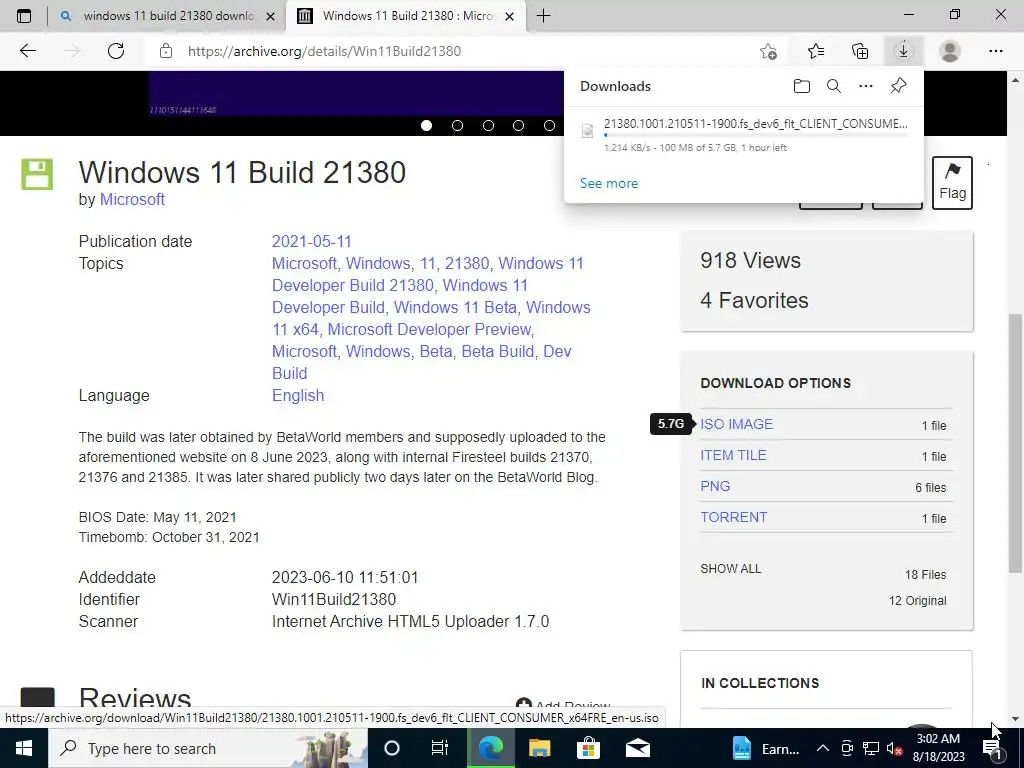Click See more in Downloads

609,184
